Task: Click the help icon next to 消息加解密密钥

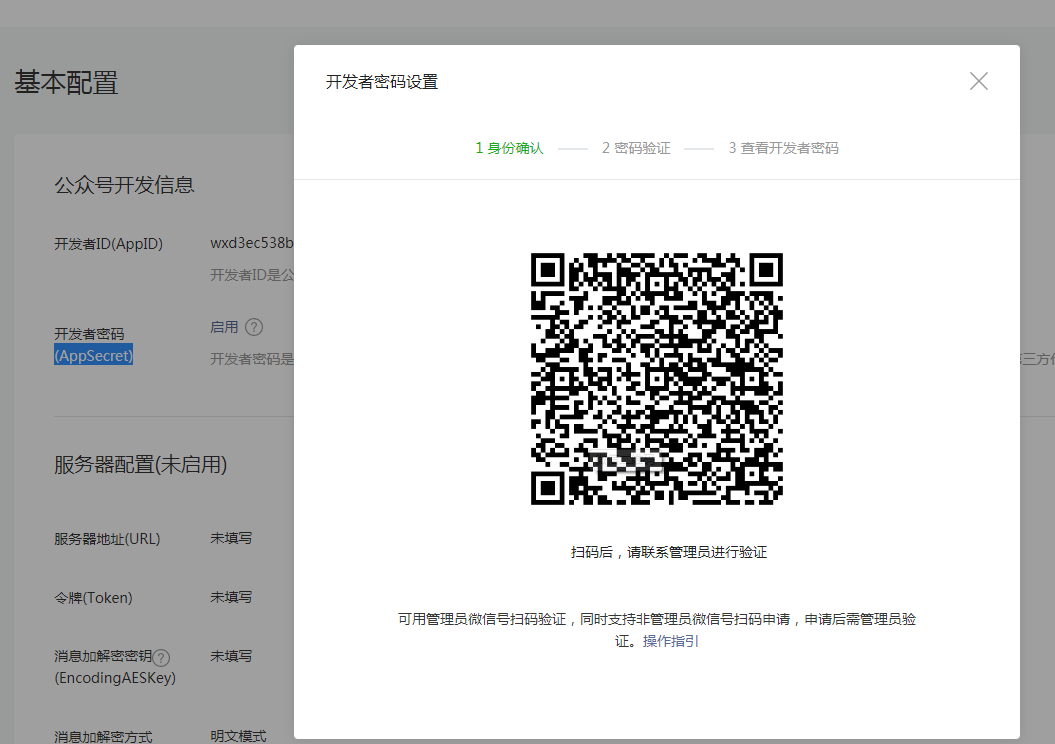Action: click(161, 657)
